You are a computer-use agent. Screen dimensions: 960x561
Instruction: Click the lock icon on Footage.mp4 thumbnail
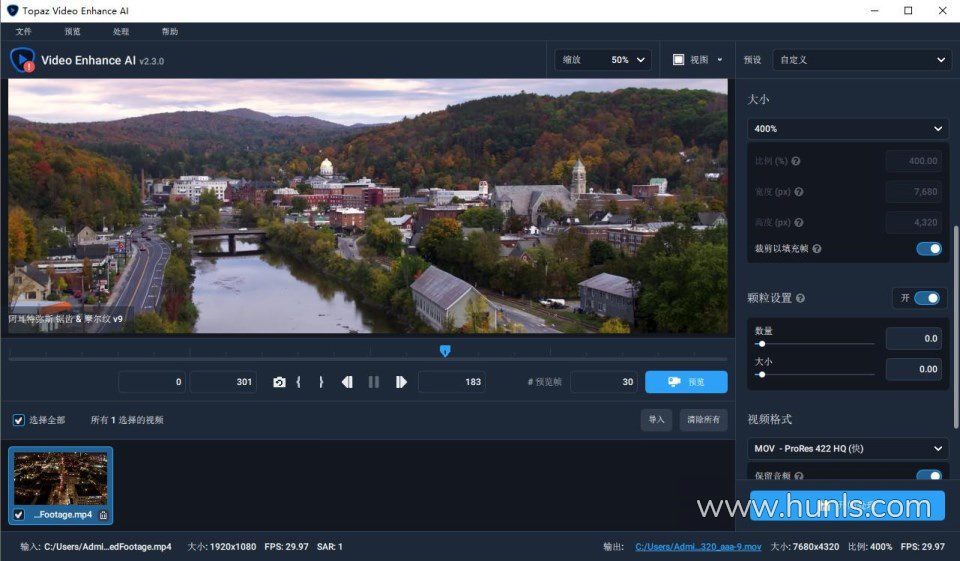click(x=103, y=515)
